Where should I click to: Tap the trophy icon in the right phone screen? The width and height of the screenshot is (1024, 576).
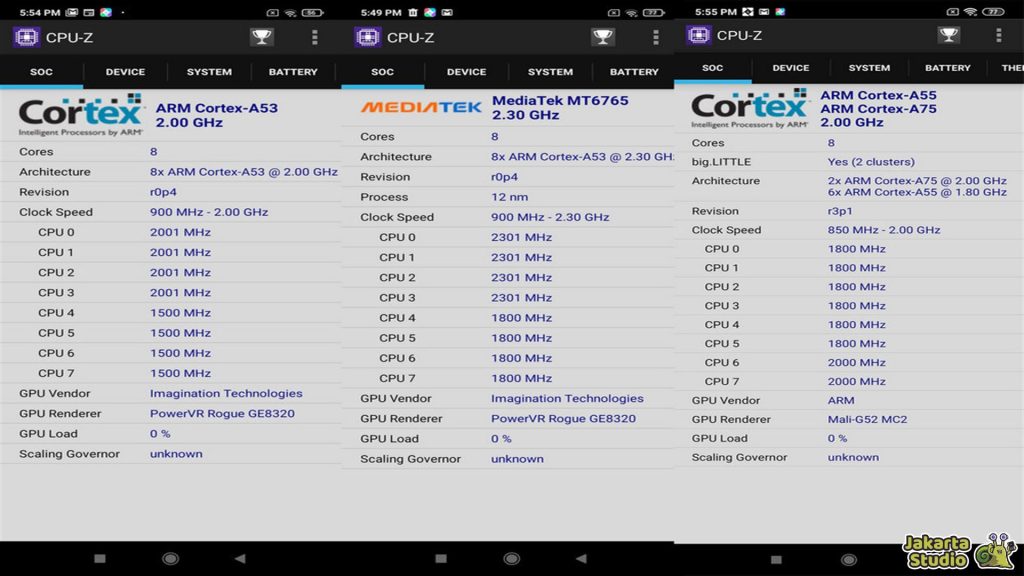948,35
